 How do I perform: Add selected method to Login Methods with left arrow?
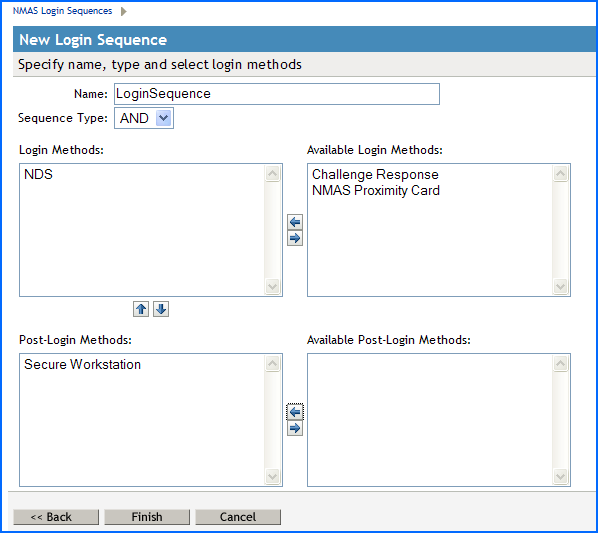click(x=295, y=222)
